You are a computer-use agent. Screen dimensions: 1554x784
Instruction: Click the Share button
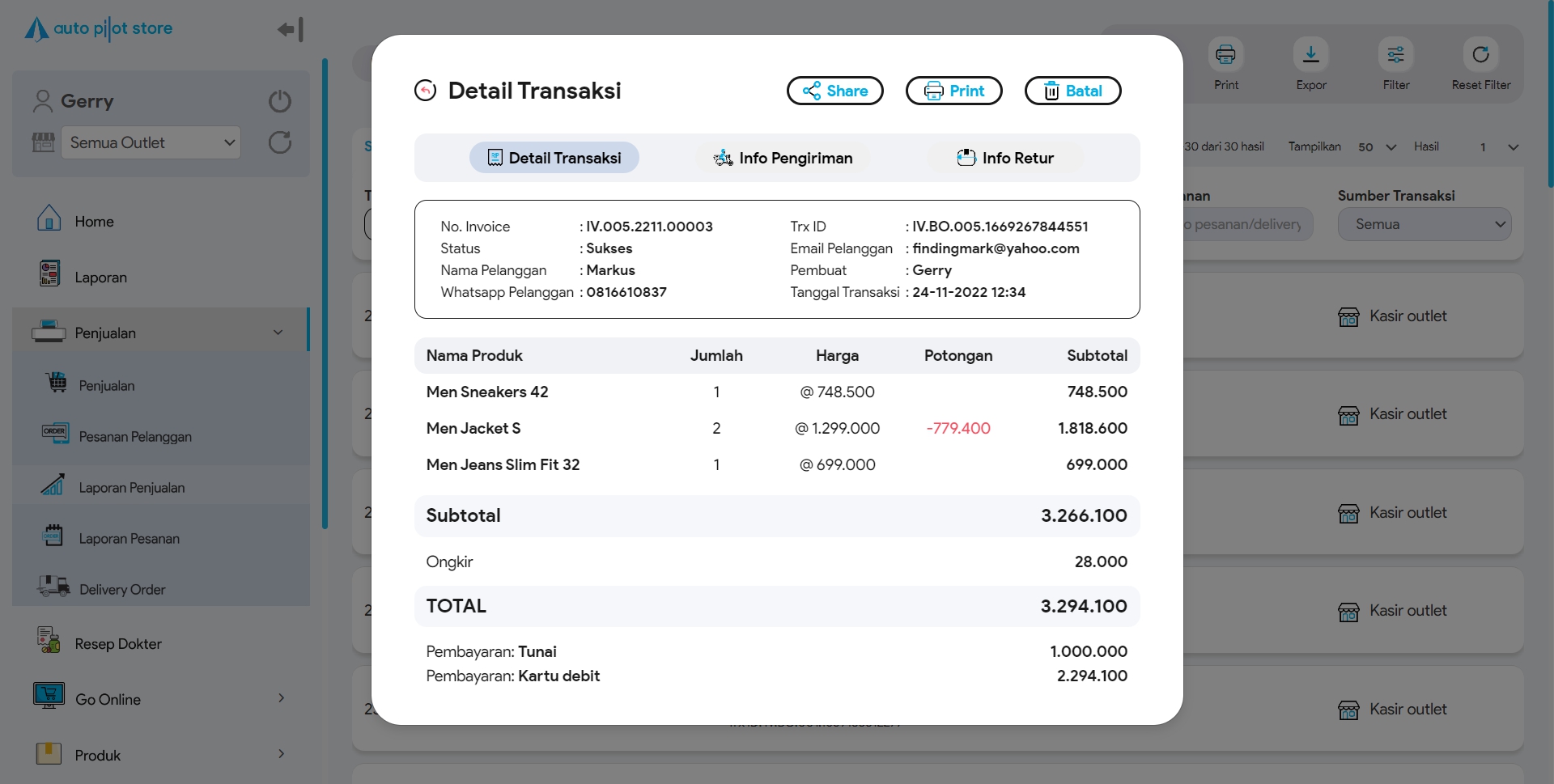[834, 91]
